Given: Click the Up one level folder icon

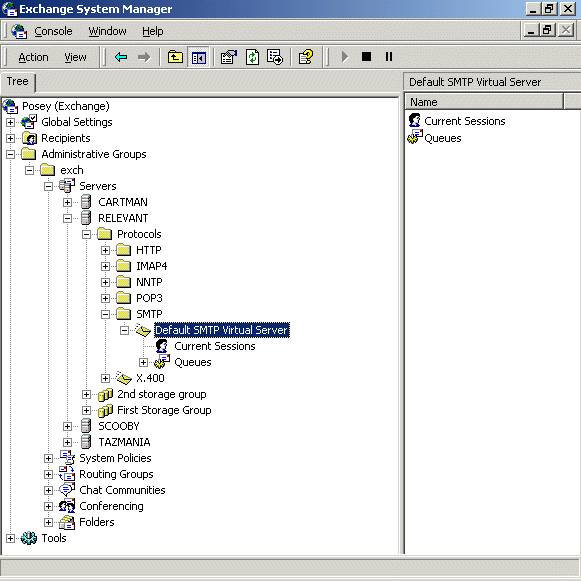Looking at the screenshot, I should coord(175,57).
